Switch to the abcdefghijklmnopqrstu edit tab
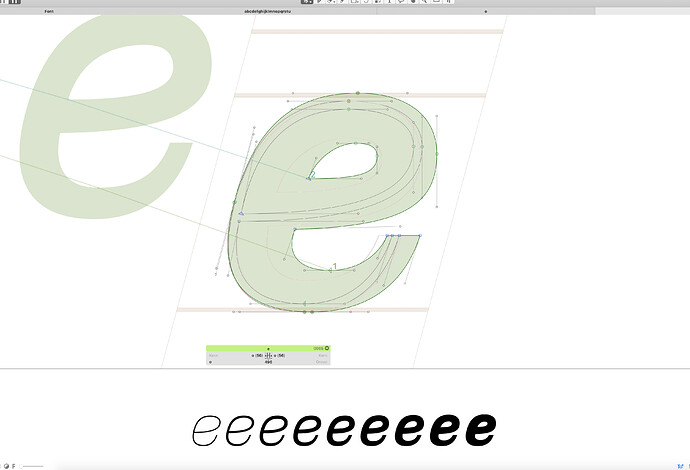 pos(268,11)
